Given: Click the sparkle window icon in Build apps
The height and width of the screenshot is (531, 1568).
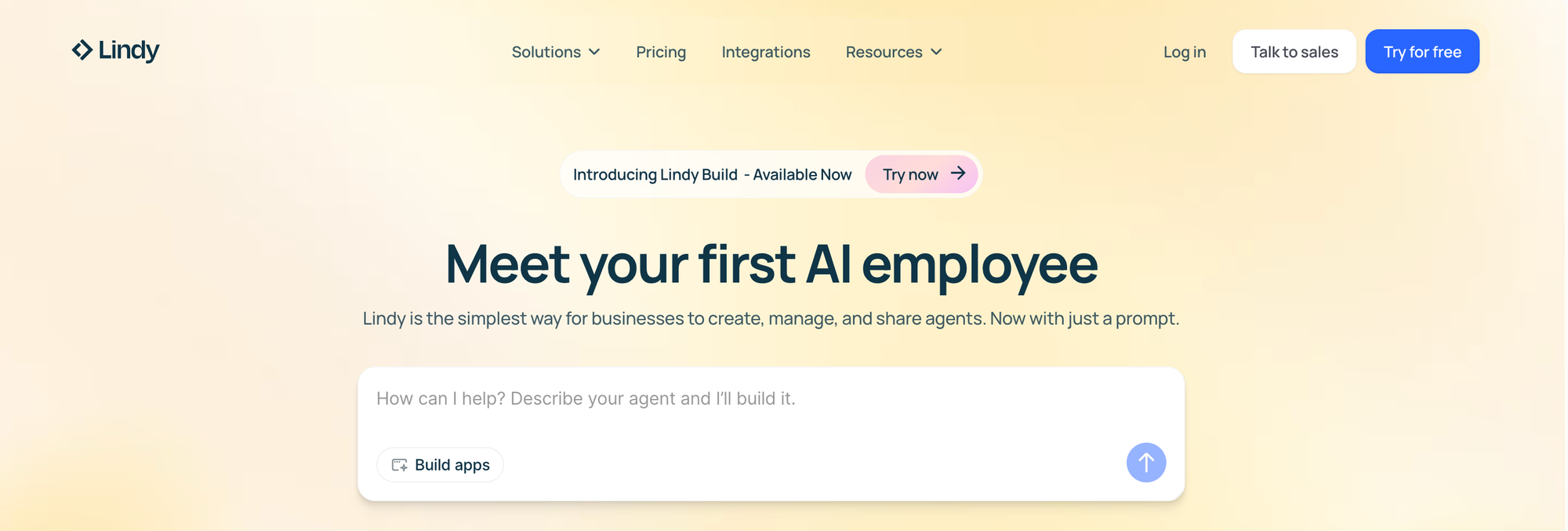Looking at the screenshot, I should pyautogui.click(x=400, y=465).
